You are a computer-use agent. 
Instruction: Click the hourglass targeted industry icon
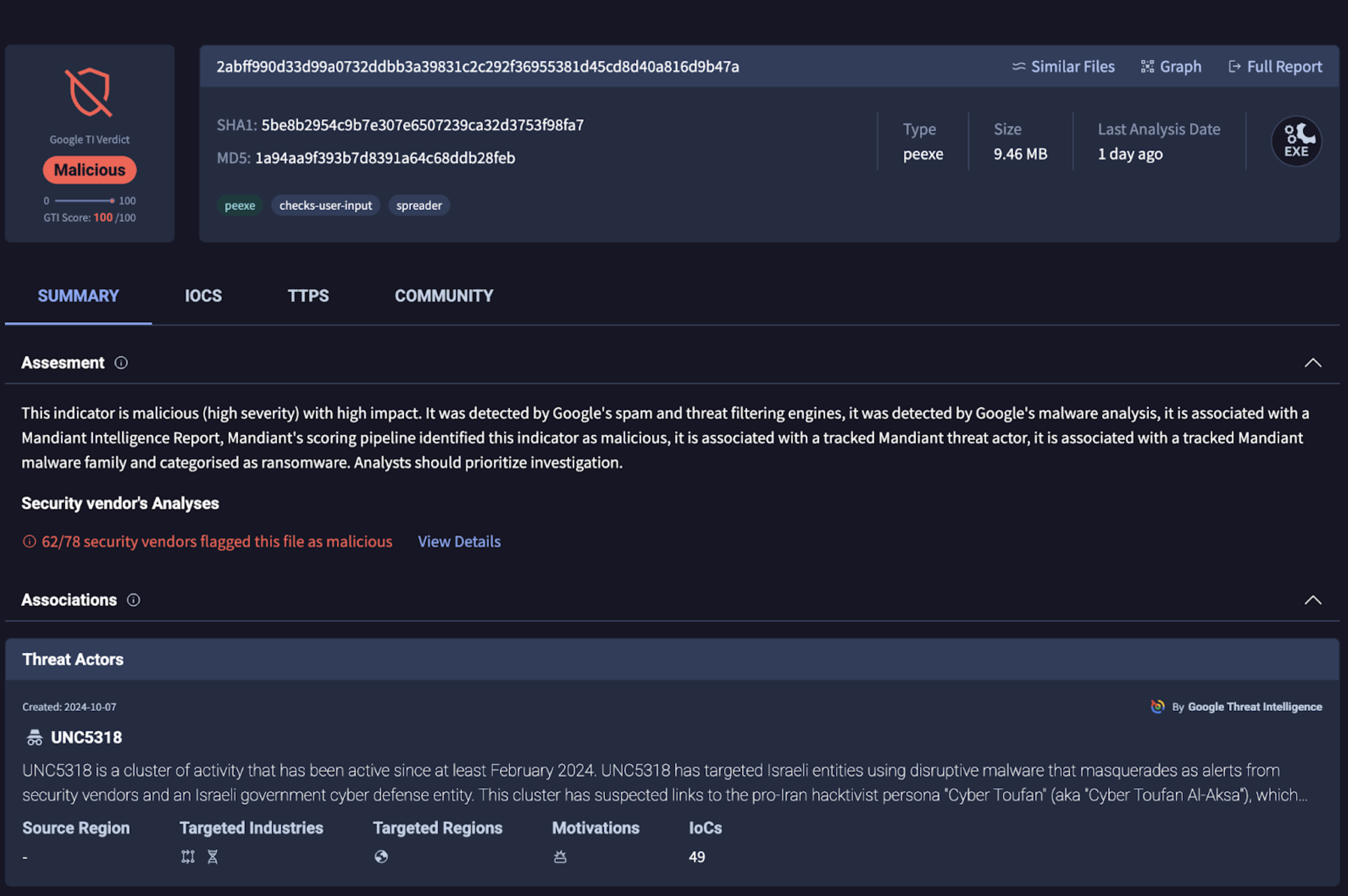pyautogui.click(x=212, y=856)
